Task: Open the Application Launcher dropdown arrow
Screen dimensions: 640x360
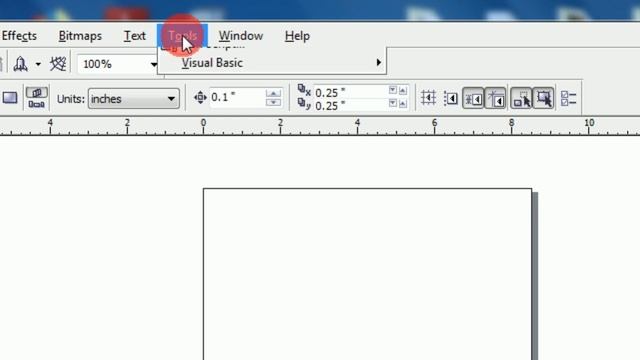Action: pyautogui.click(x=38, y=64)
